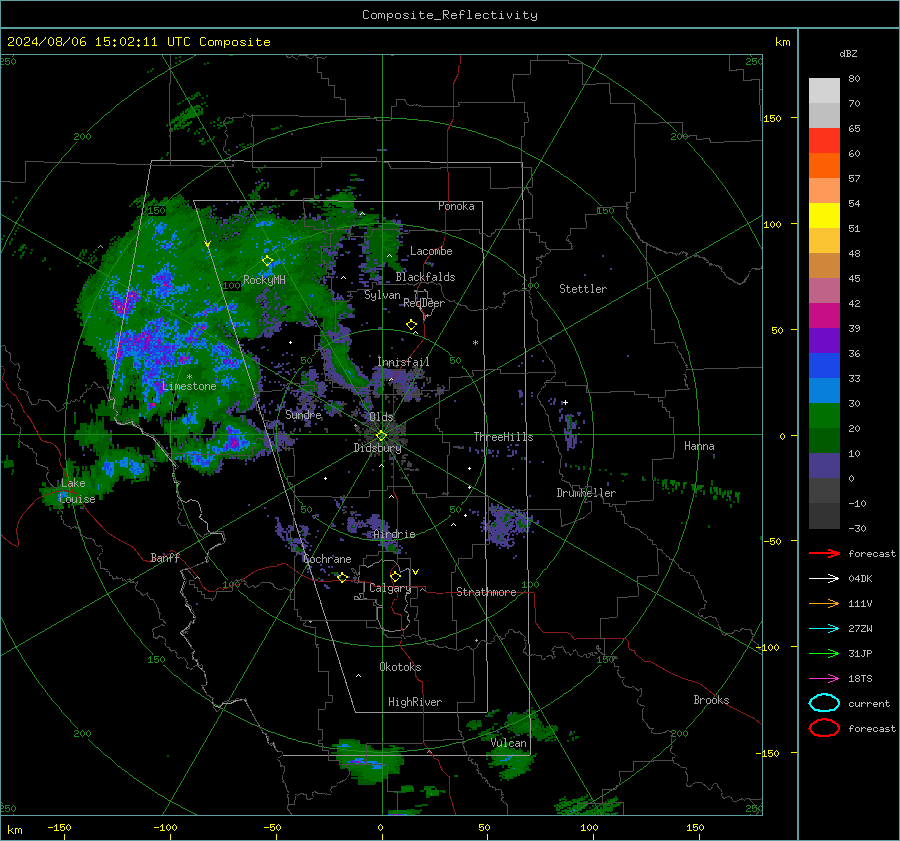Click the yellow diamond marker at Didsbury
The height and width of the screenshot is (841, 900).
tap(381, 436)
